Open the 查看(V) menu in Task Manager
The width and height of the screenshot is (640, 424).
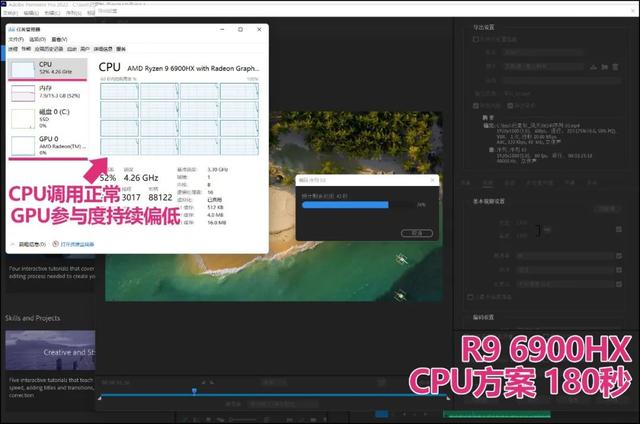(x=59, y=39)
